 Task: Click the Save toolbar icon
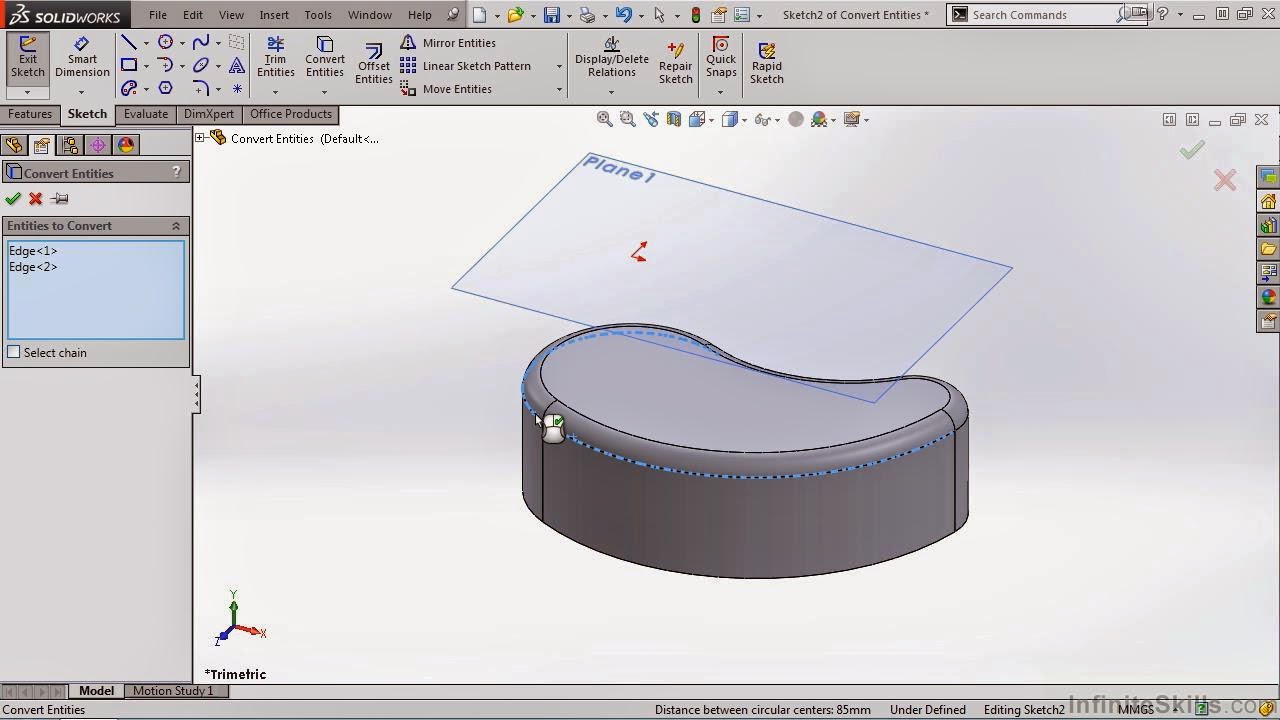(551, 15)
